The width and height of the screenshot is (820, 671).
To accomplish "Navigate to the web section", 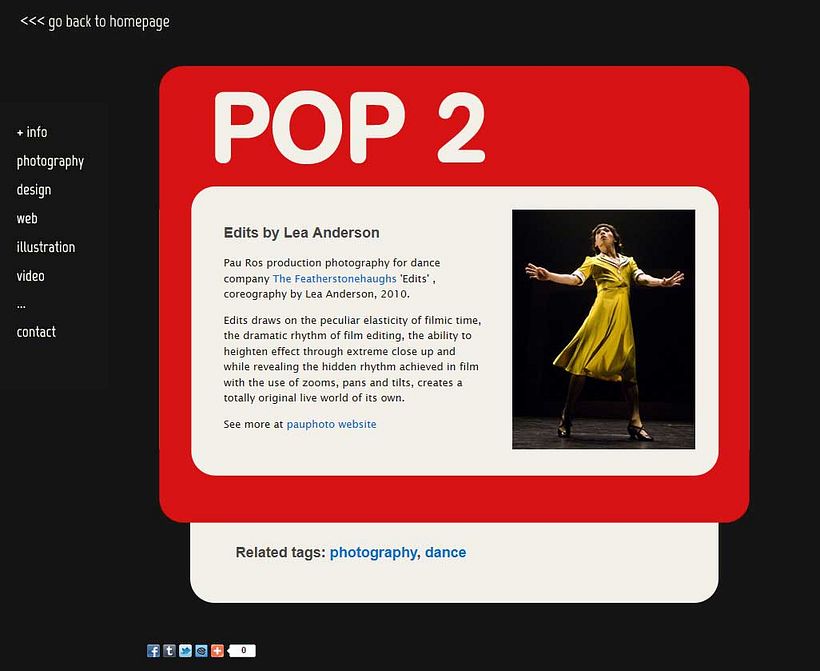I will tap(27, 218).
